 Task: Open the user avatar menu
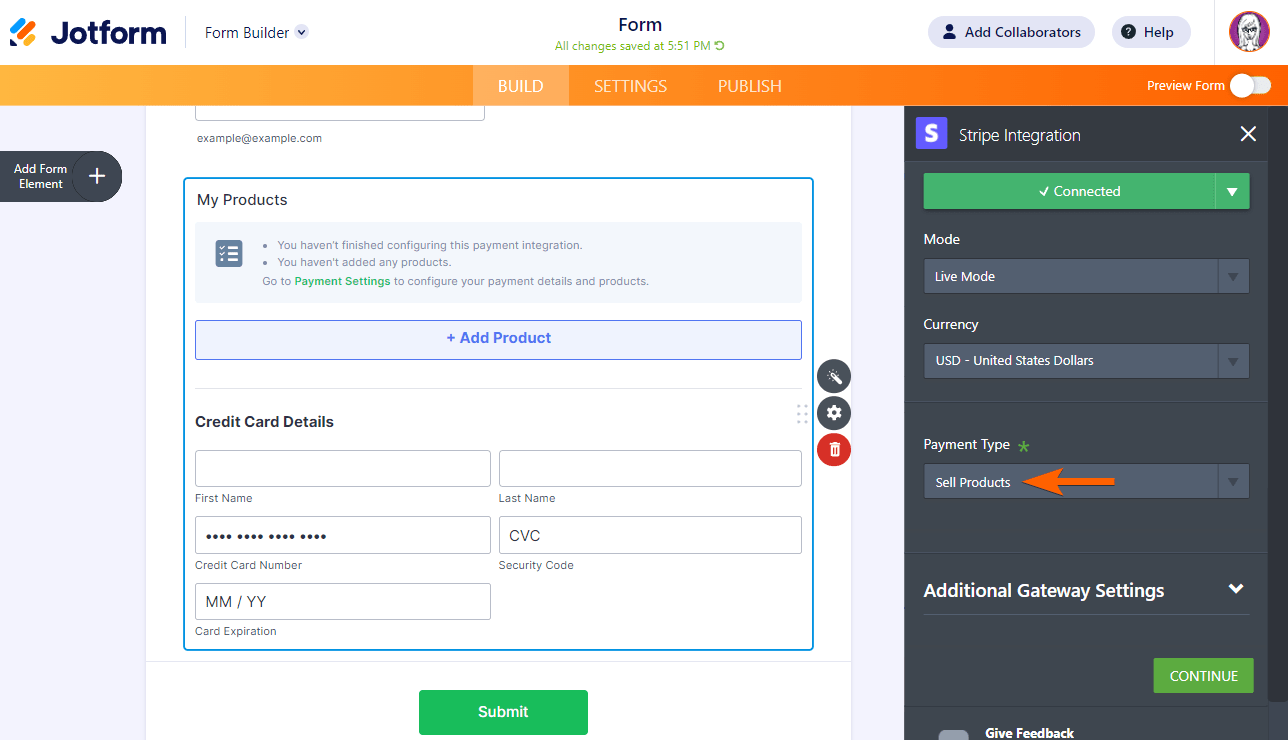point(1249,32)
